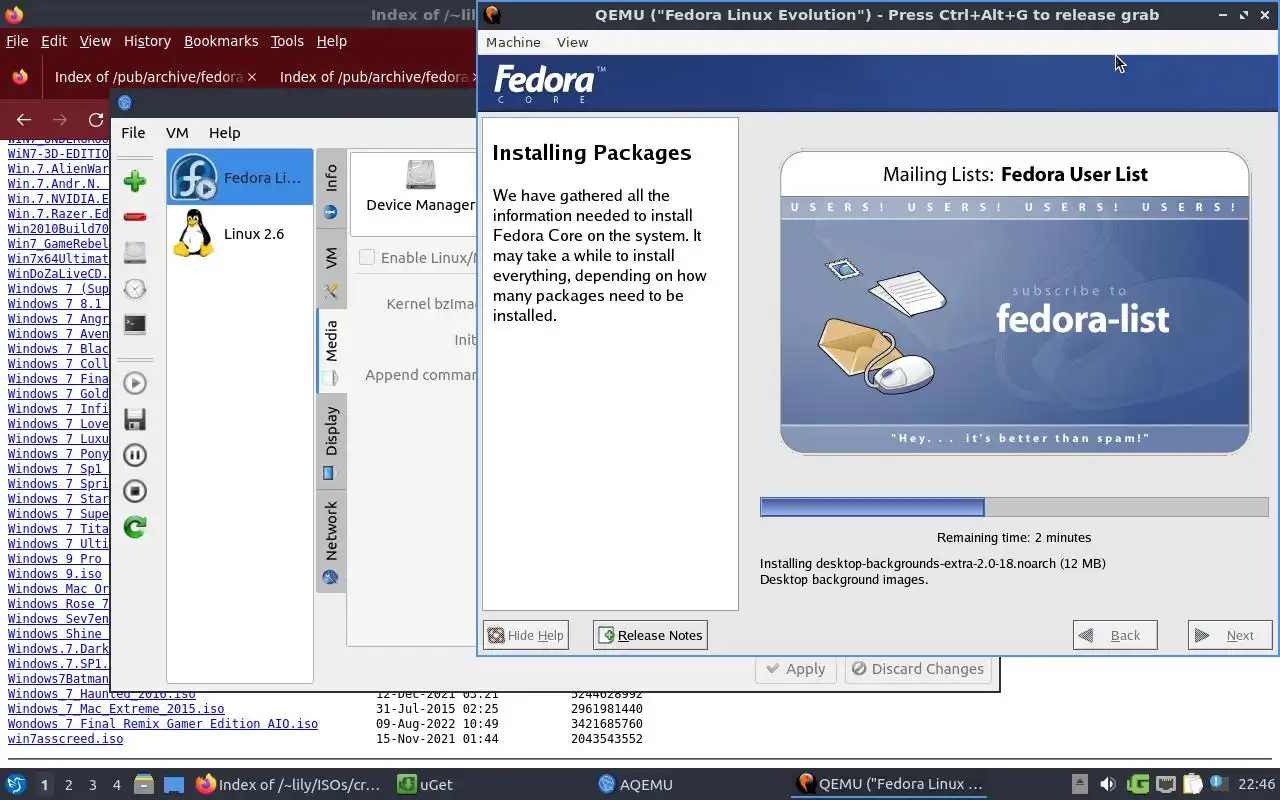Click the package installation progress bar
The height and width of the screenshot is (800, 1280).
tap(1014, 507)
